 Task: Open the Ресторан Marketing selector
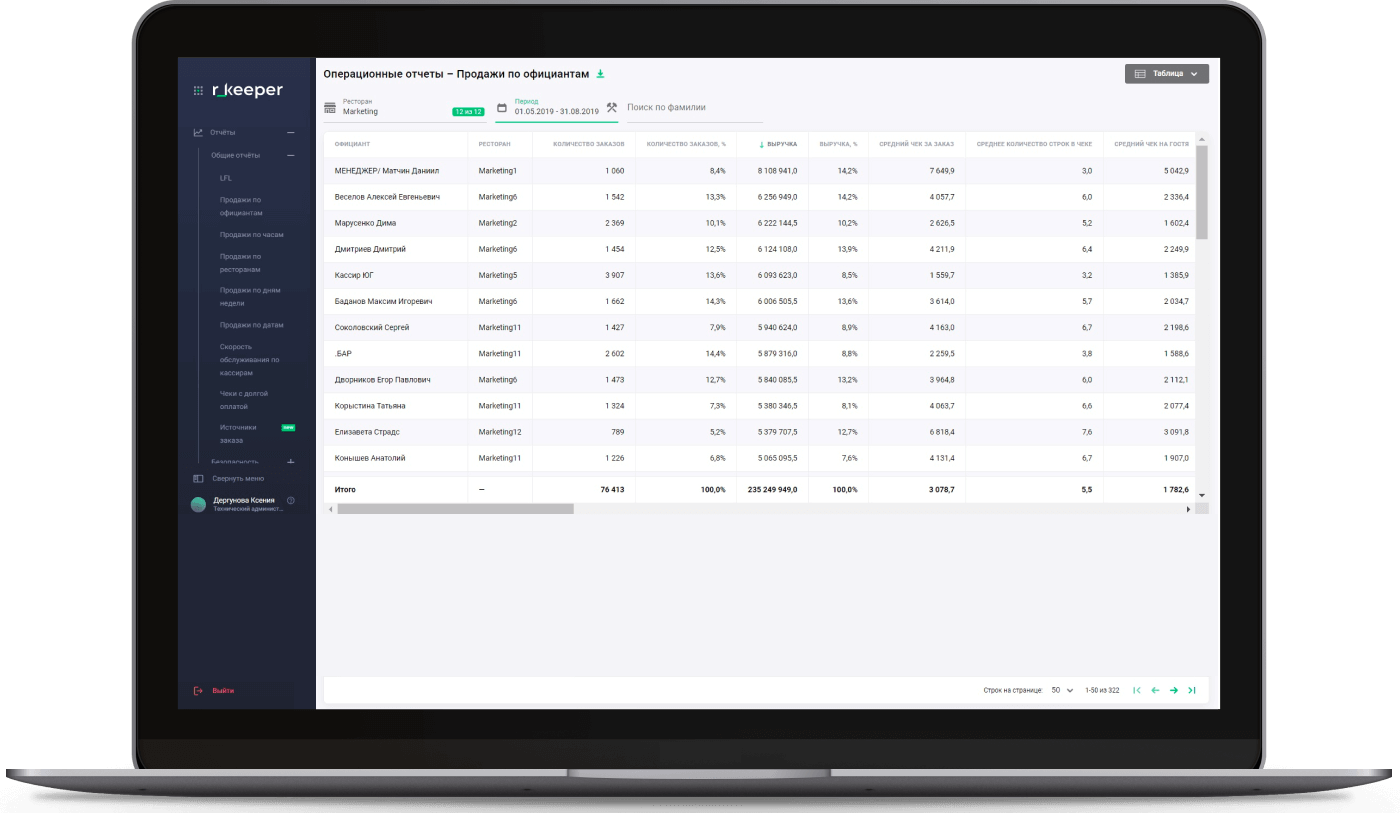[404, 107]
